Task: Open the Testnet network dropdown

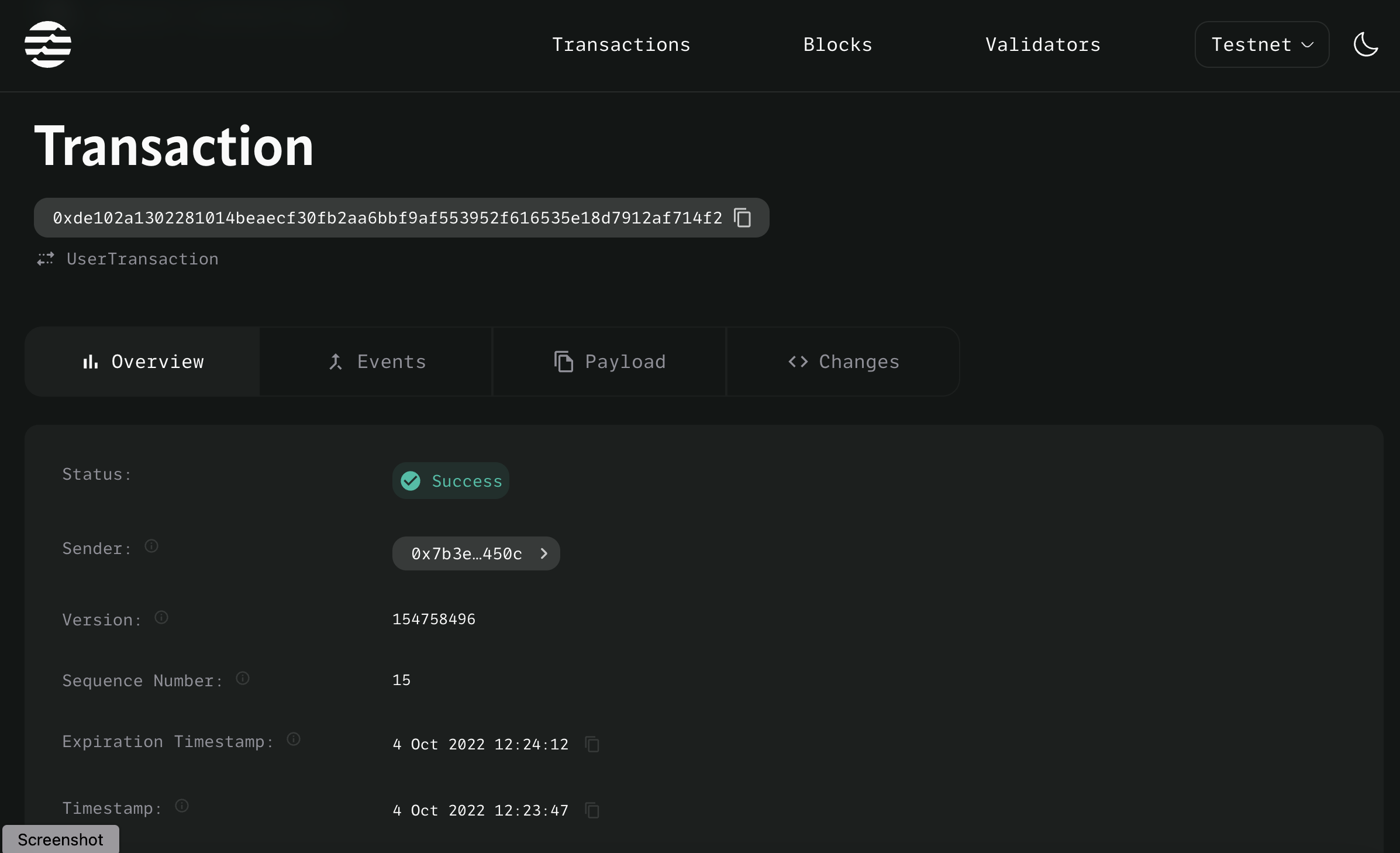Action: point(1261,44)
